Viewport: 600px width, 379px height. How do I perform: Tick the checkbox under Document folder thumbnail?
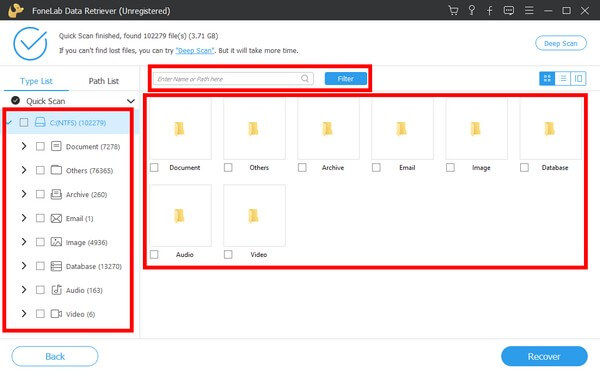coord(154,167)
